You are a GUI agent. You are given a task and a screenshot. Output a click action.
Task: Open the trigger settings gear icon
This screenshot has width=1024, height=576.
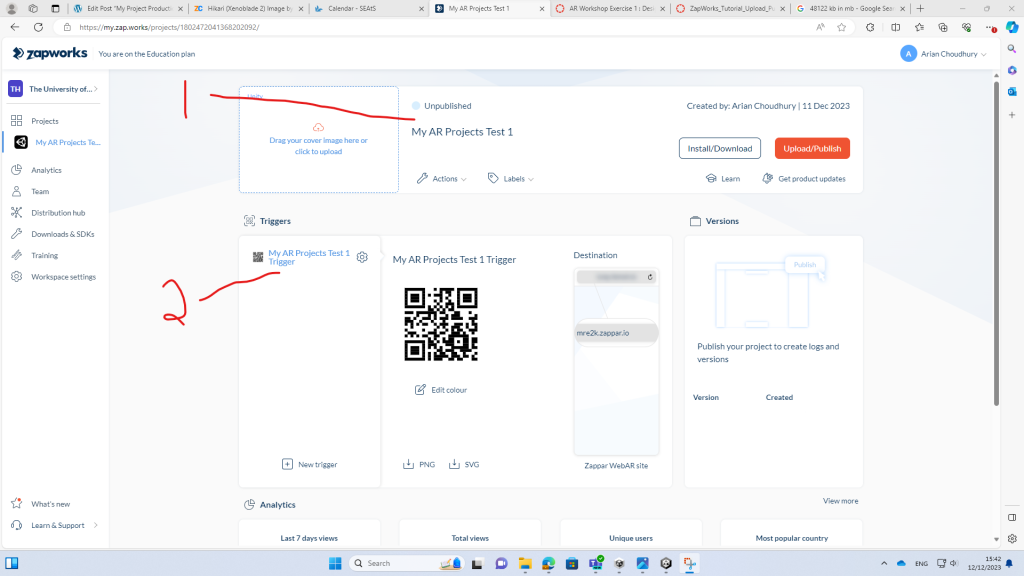[362, 257]
